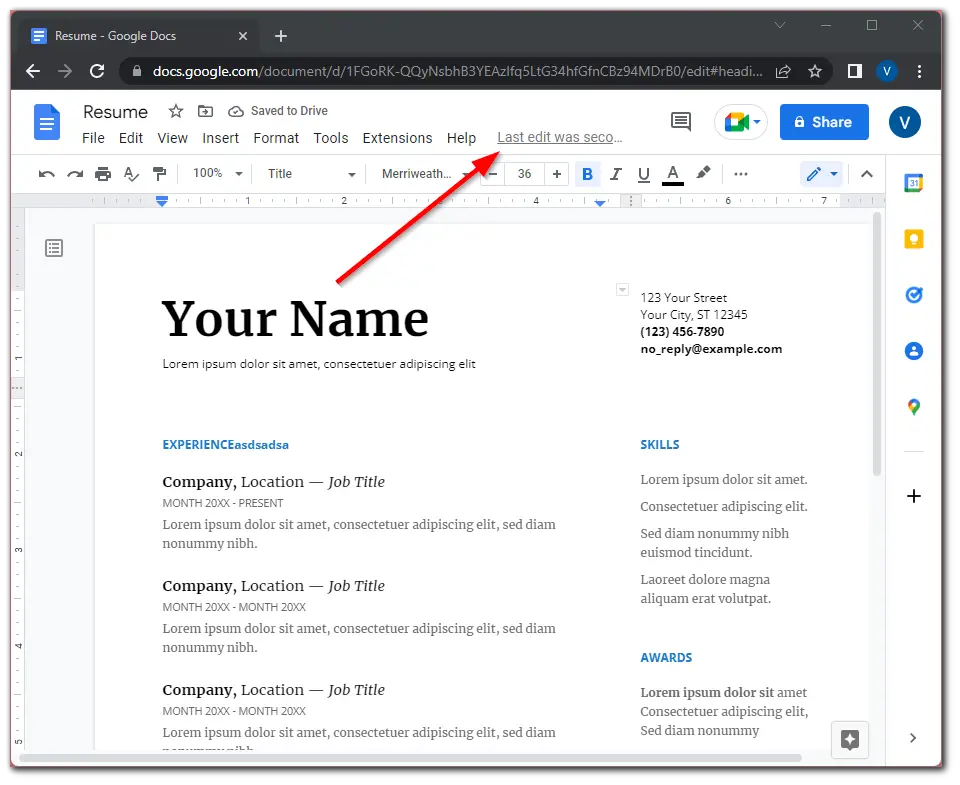Open Google Tasks in the side panel
The height and width of the screenshot is (785, 960).
[912, 295]
